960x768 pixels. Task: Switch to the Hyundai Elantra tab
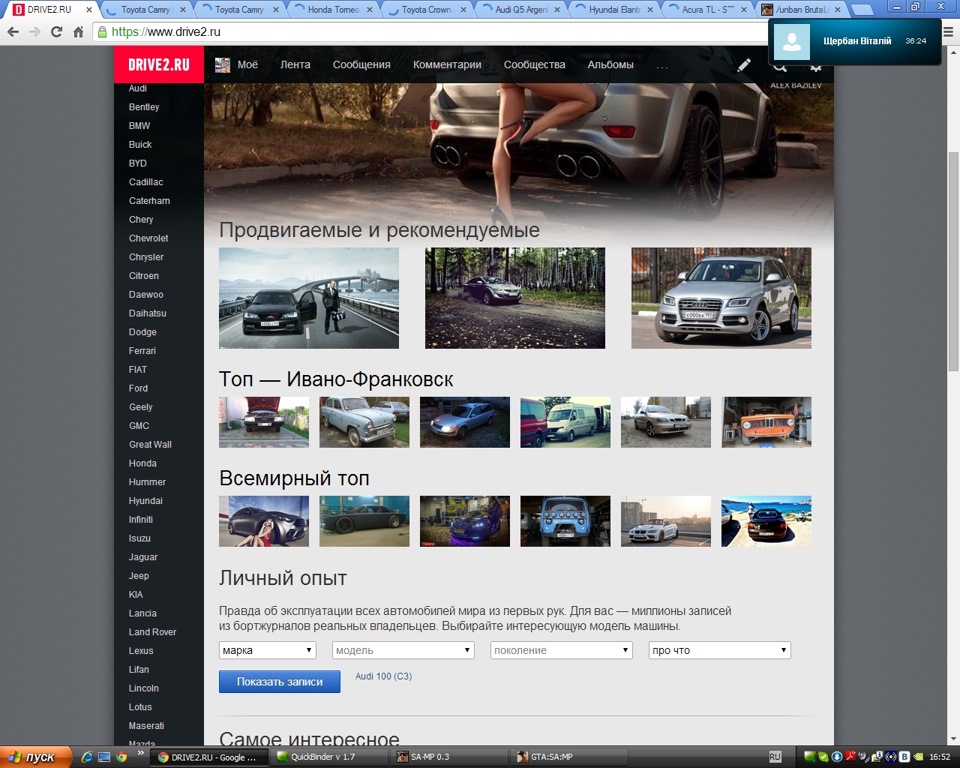click(x=612, y=10)
